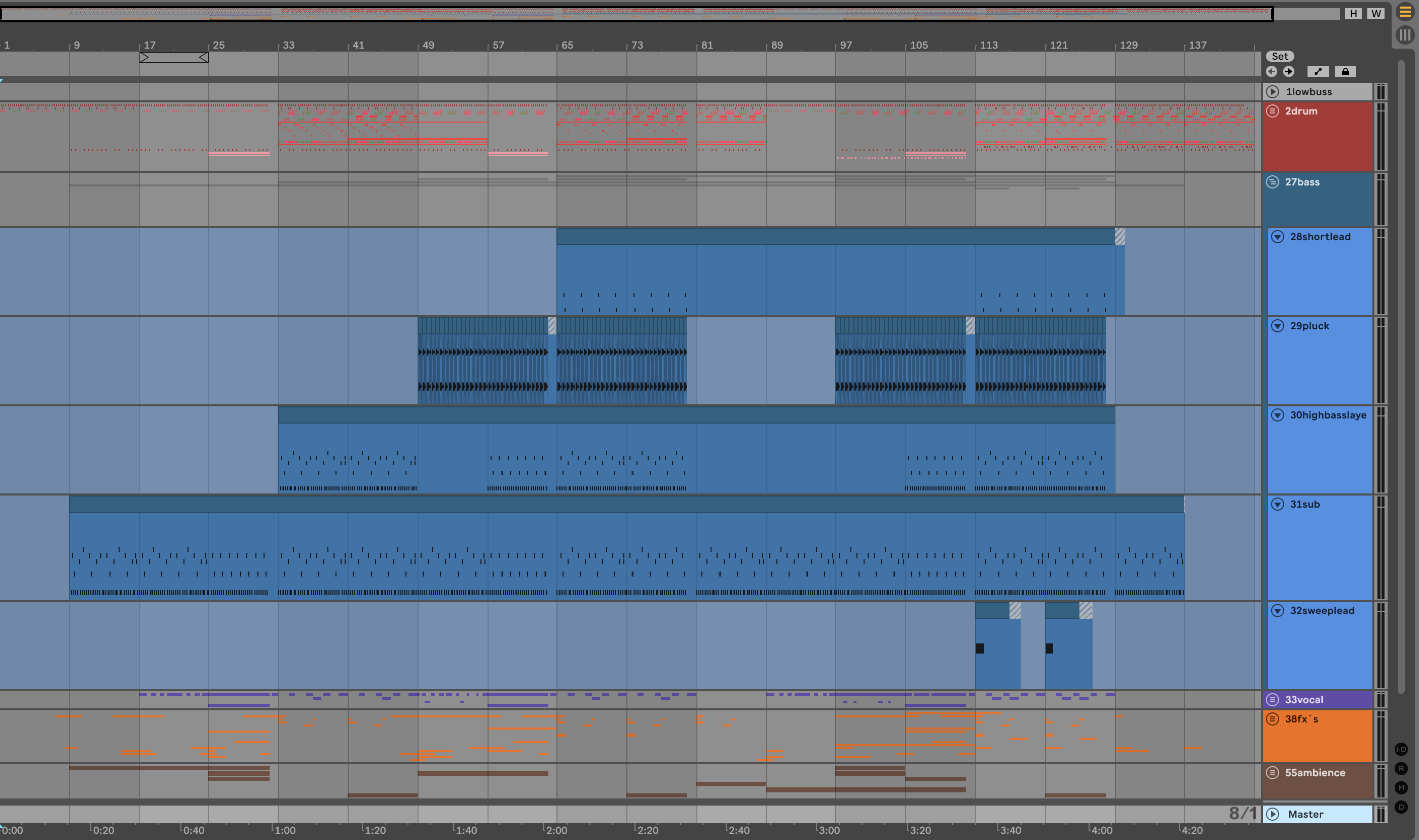Toggle Automation Mode with the line-and-dots icon
This screenshot has width=1419, height=840.
(x=1318, y=71)
